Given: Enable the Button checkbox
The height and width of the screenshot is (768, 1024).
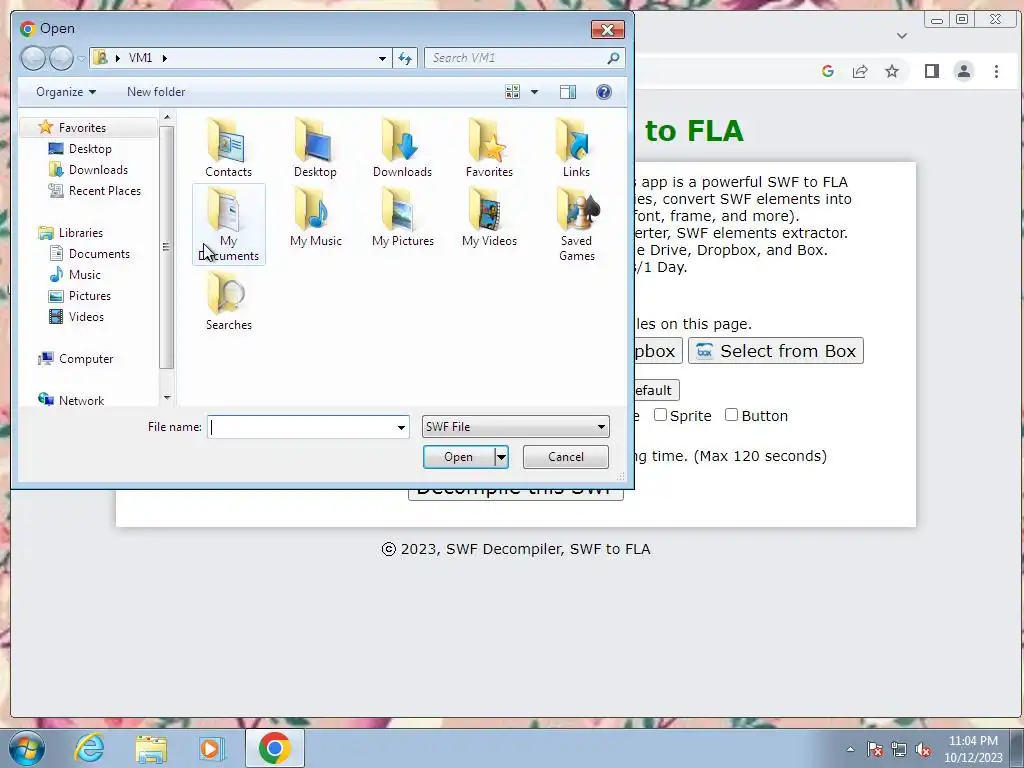Looking at the screenshot, I should click(731, 415).
